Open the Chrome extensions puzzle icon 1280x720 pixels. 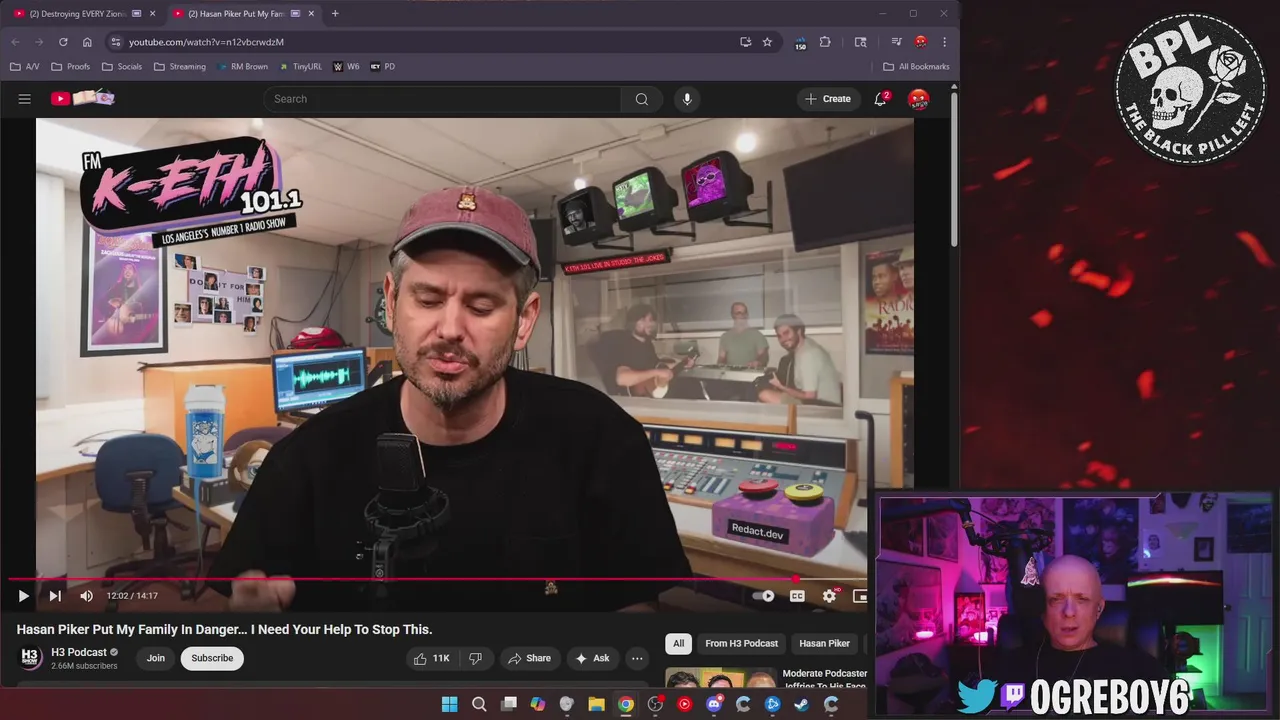pos(825,42)
